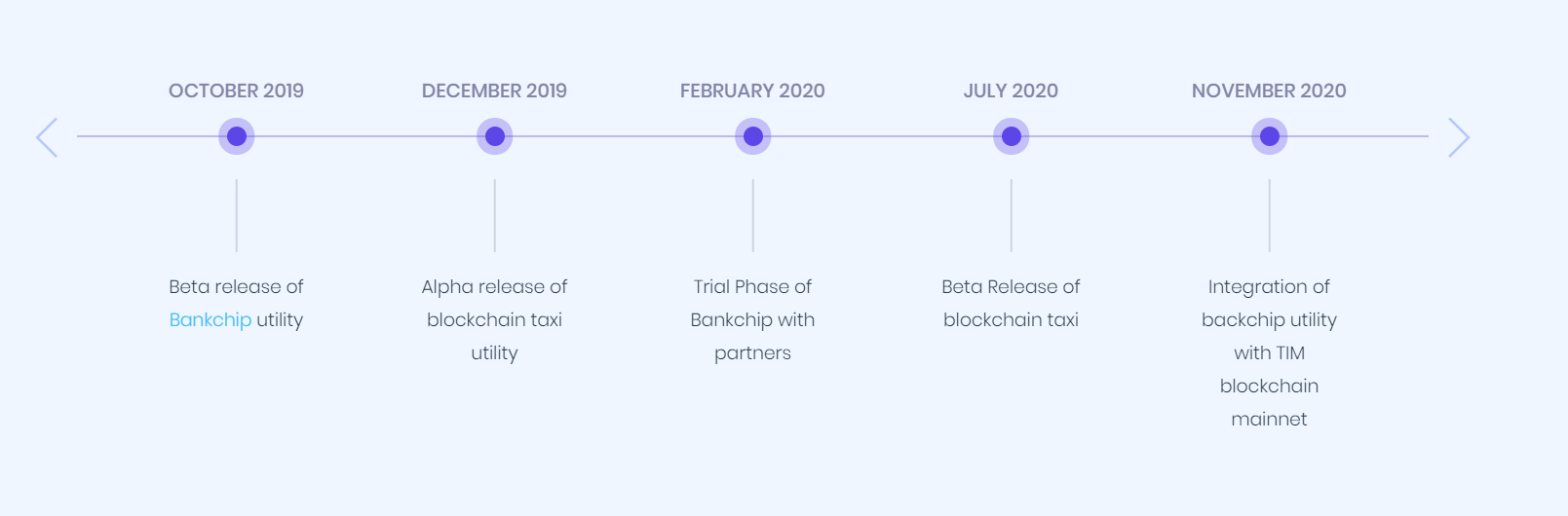Click the OCTOBER 2019 heading
The image size is (1568, 516).
(x=237, y=91)
